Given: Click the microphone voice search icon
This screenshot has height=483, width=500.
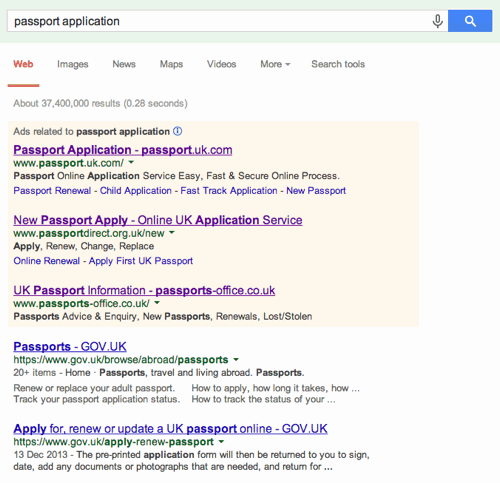Looking at the screenshot, I should click(437, 21).
